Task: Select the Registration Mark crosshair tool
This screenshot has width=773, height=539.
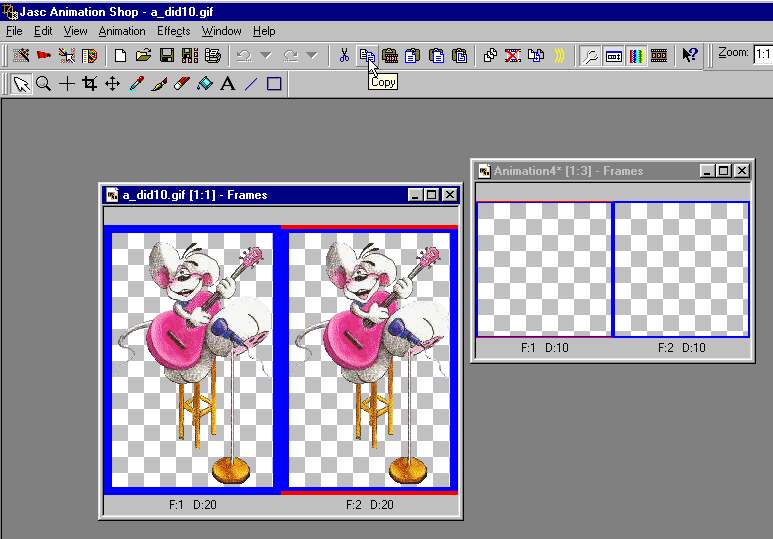Action: (x=67, y=84)
